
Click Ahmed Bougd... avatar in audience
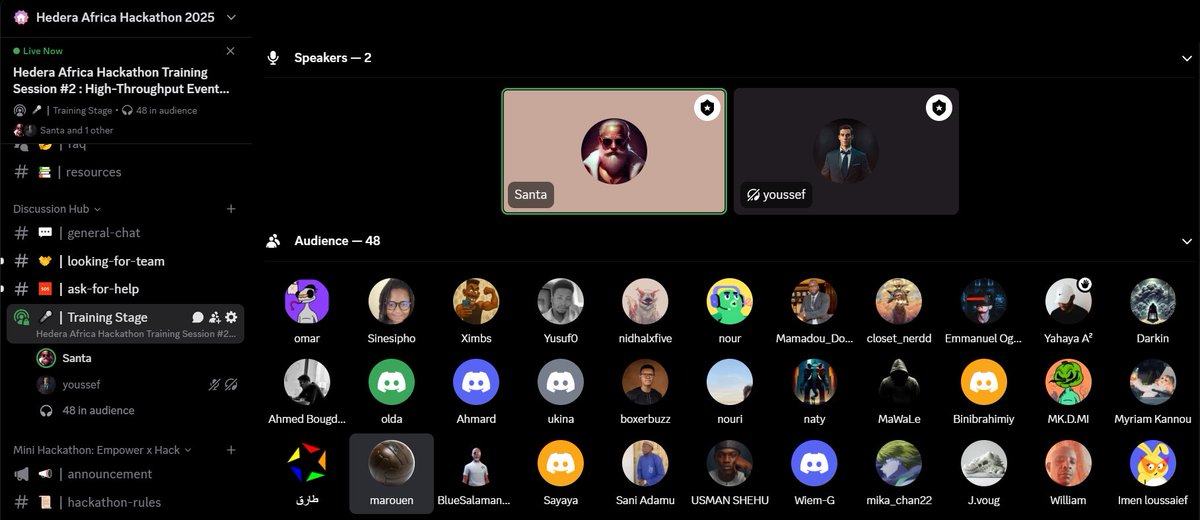(x=307, y=382)
